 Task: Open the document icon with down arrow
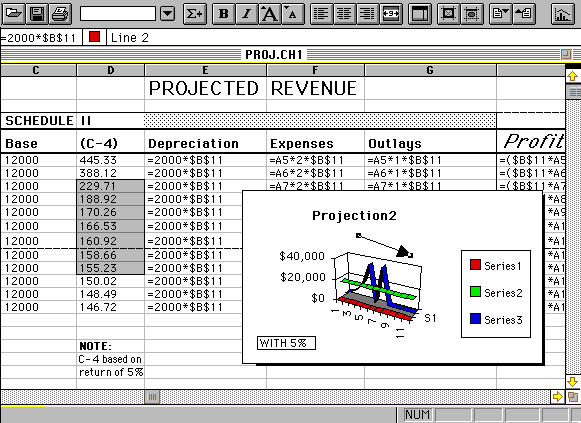pyautogui.click(x=500, y=14)
